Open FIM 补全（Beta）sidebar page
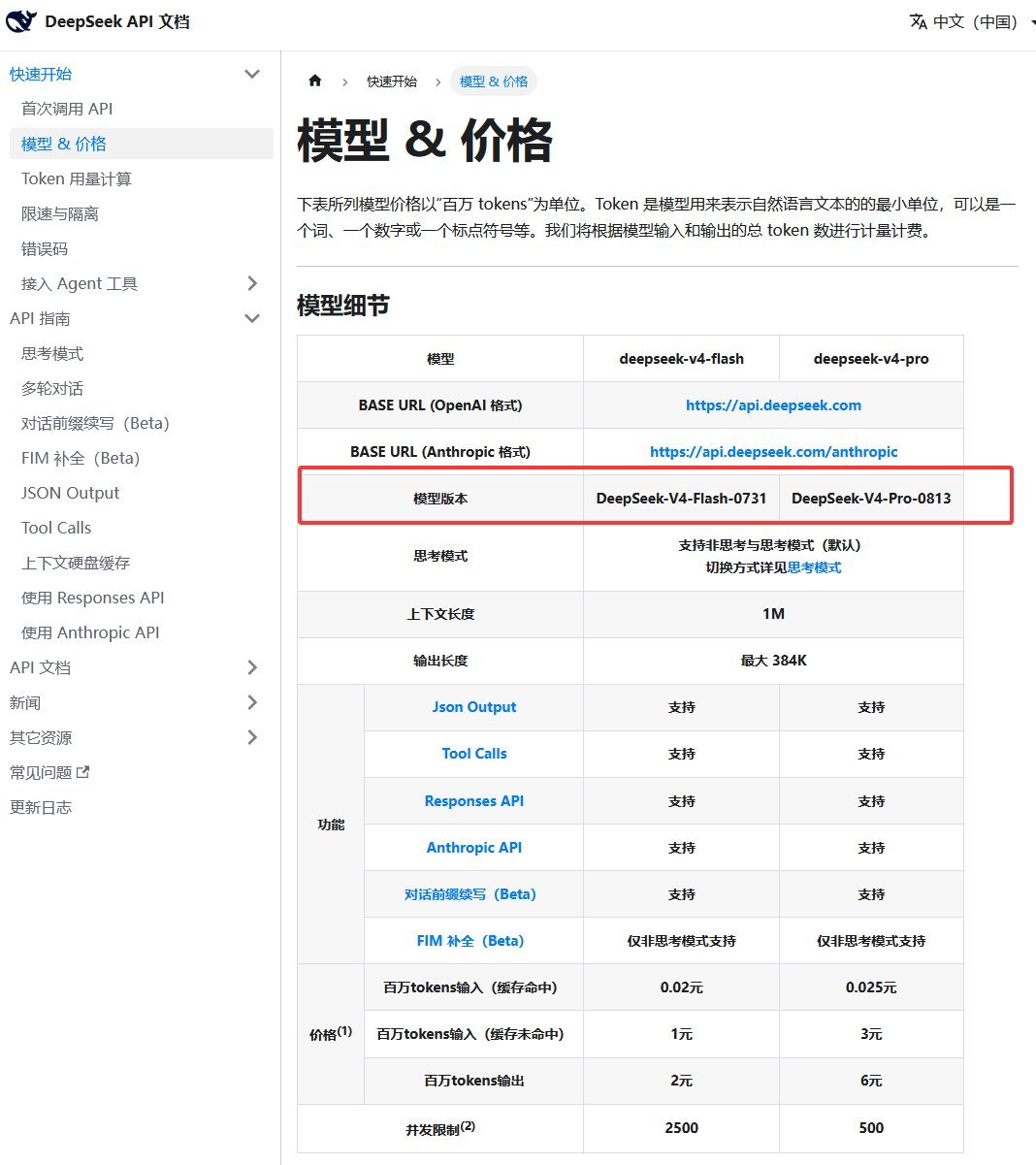 (81, 458)
